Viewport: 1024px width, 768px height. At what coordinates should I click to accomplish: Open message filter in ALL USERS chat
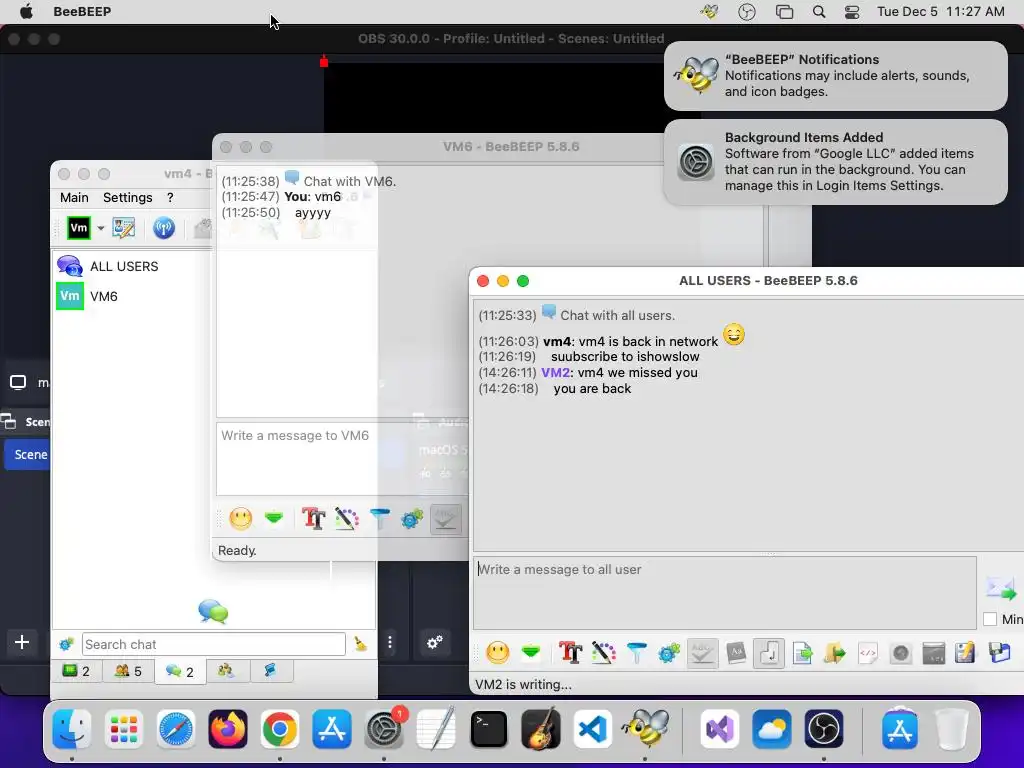637,652
